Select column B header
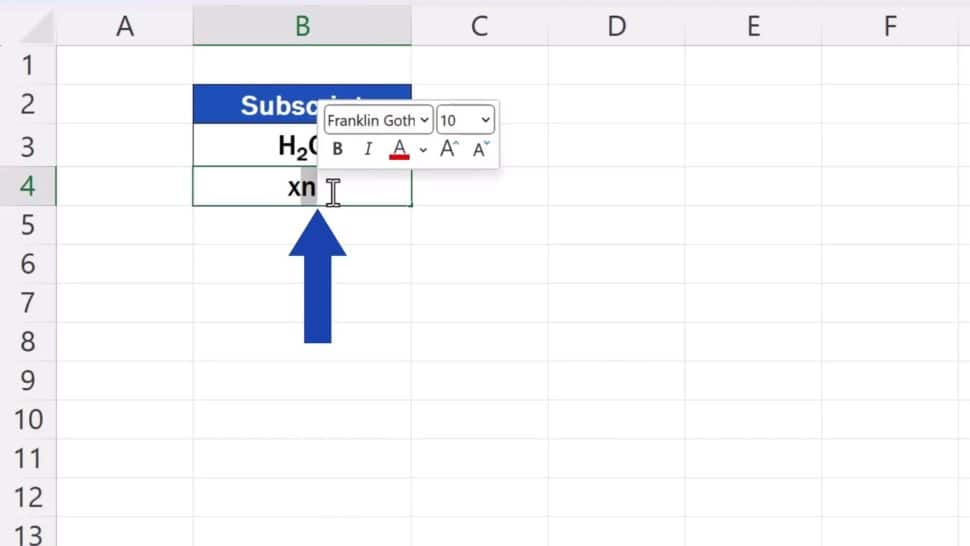Screen dimensions: 970x546 (302, 26)
